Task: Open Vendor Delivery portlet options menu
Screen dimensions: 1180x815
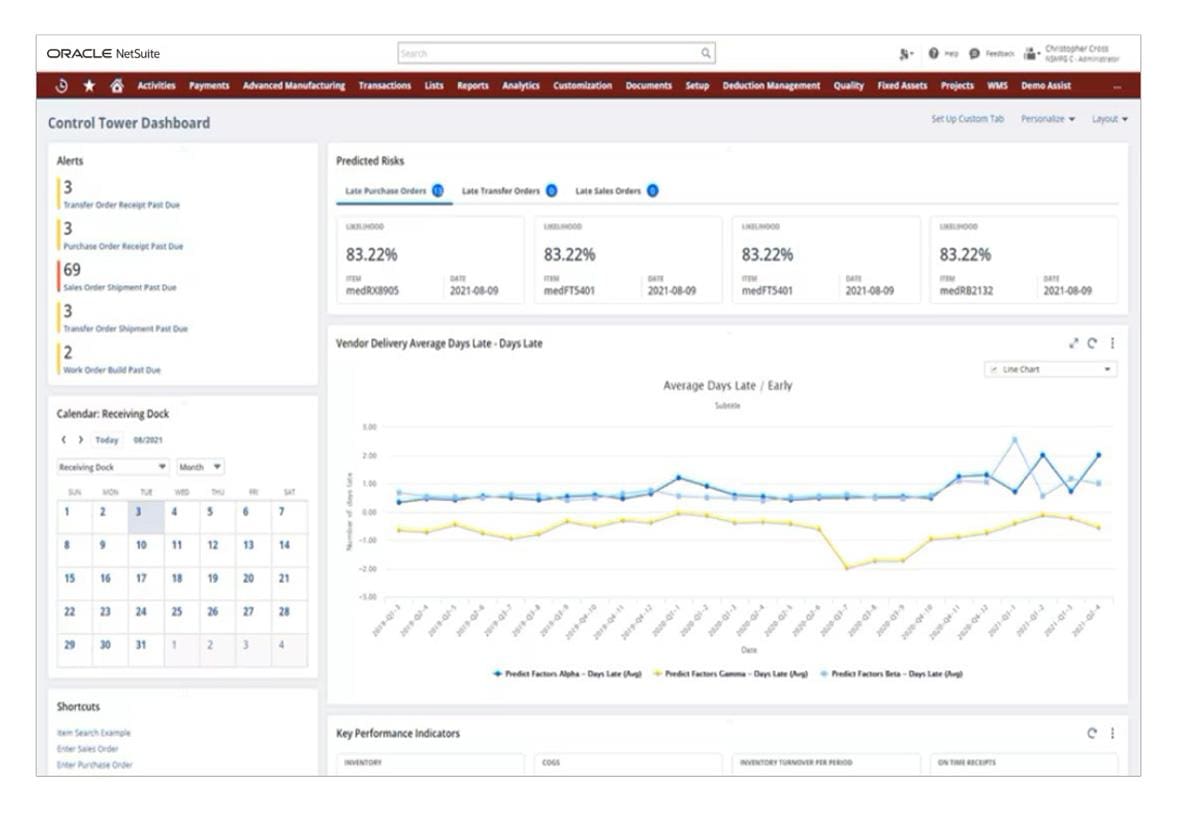Action: 1112,343
